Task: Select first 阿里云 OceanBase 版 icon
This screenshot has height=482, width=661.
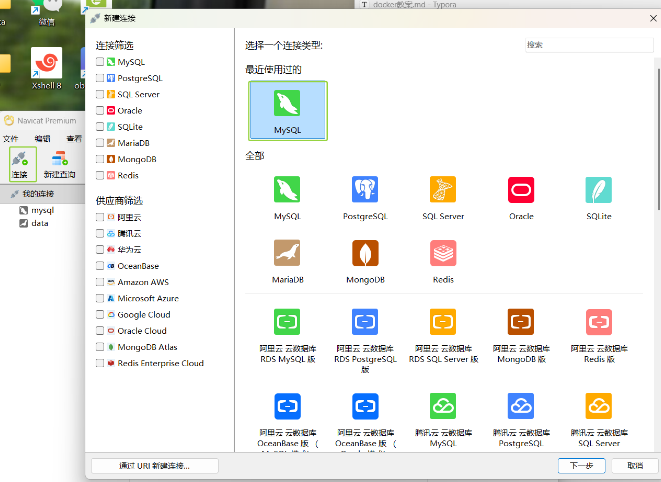Action: (x=287, y=406)
